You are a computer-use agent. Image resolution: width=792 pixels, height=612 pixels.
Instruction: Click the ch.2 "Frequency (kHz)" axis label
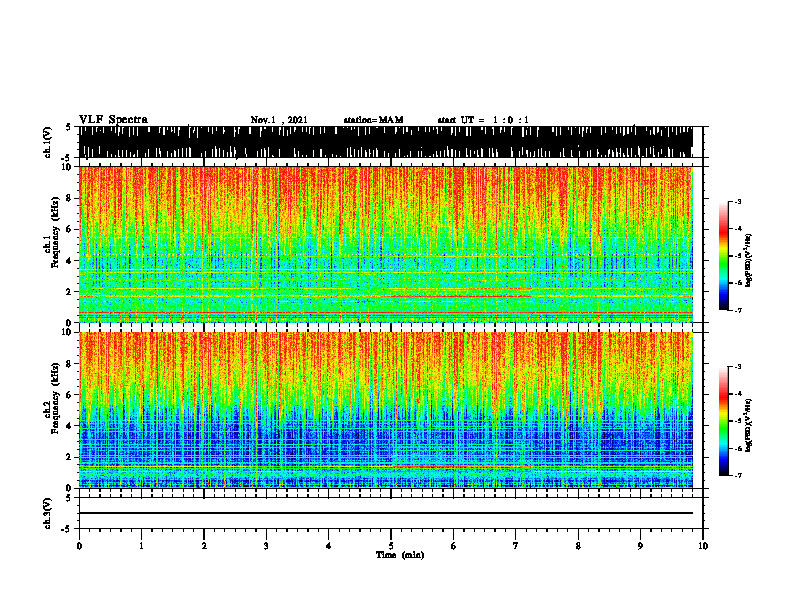point(56,398)
